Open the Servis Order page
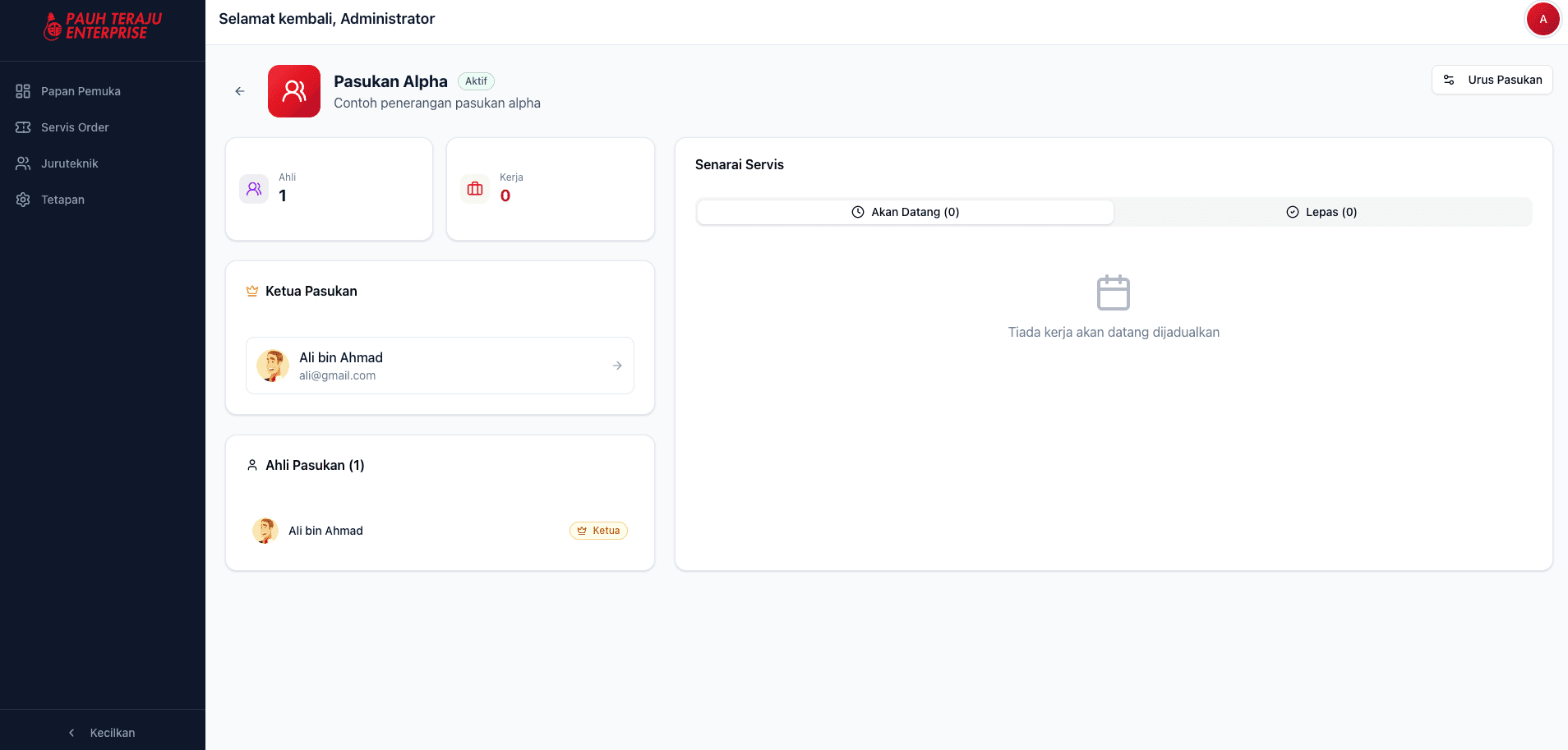The image size is (1568, 750). click(x=75, y=127)
